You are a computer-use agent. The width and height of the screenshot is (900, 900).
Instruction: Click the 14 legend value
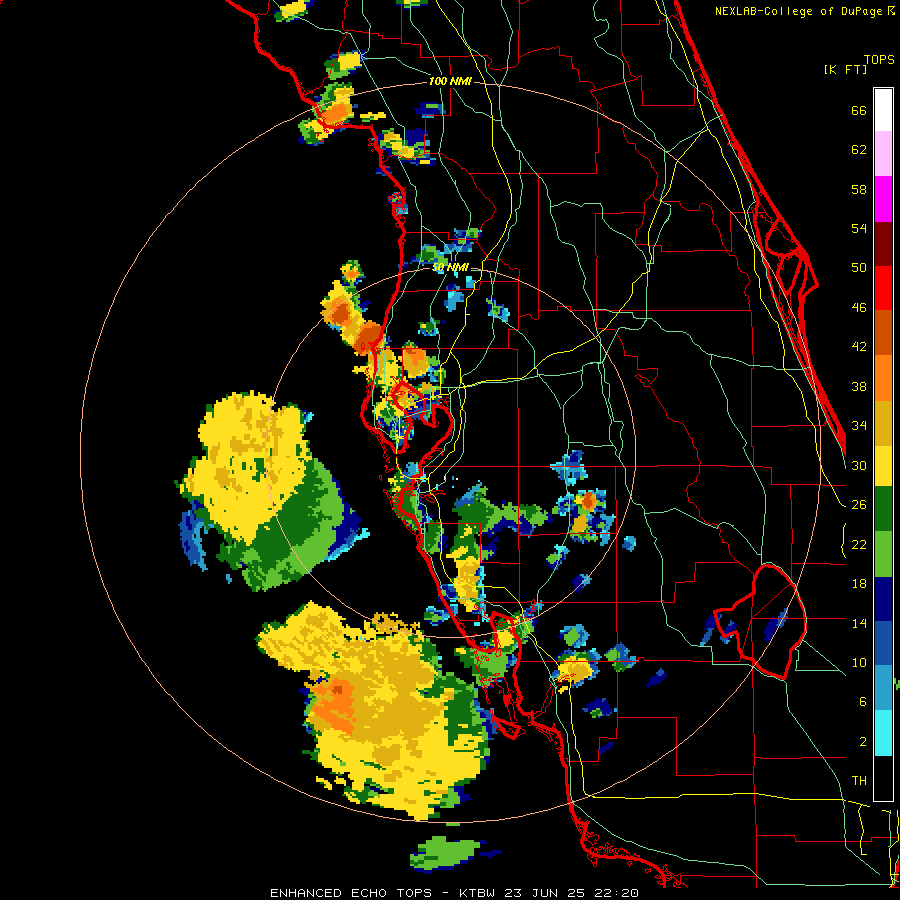click(859, 623)
